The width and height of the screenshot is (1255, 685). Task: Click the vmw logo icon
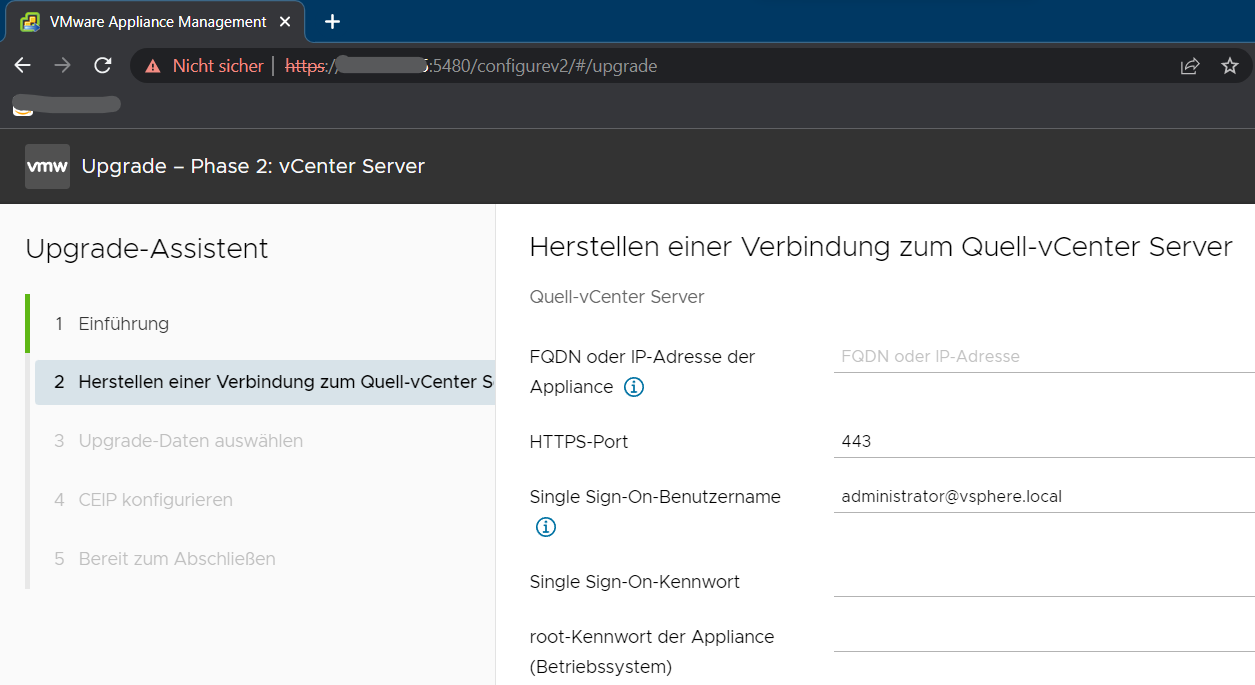coord(47,166)
